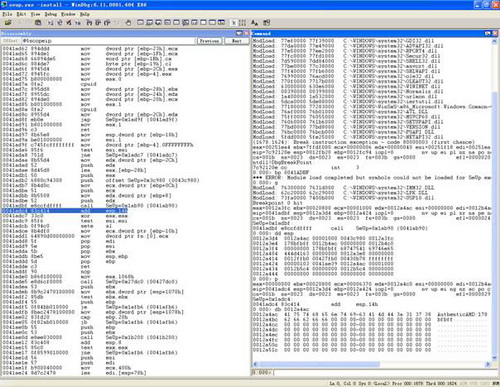The image size is (500, 387).
Task: Click the 'Proc 000:1678' status bar entry
Action: pyautogui.click(x=408, y=383)
